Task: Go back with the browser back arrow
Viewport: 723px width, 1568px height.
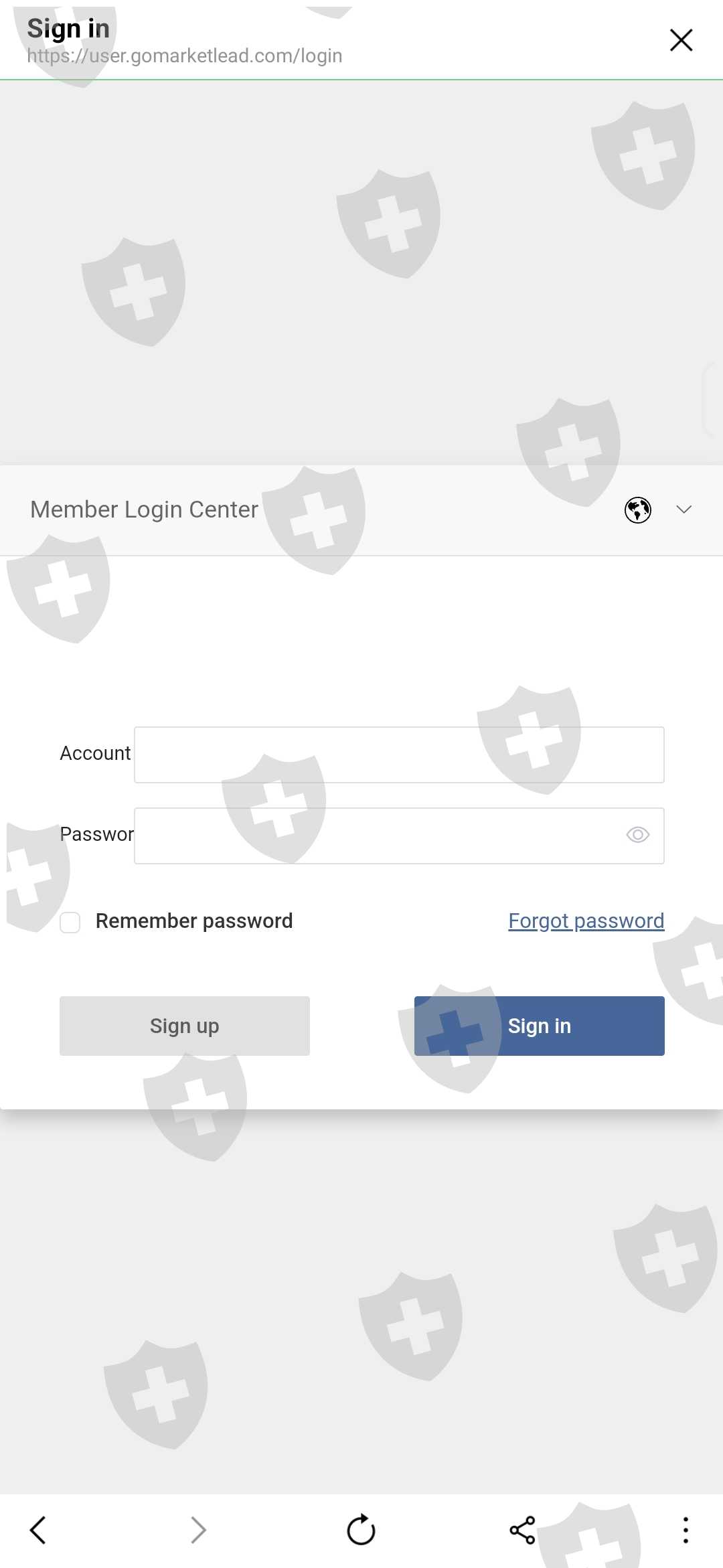Action: coord(38,1530)
